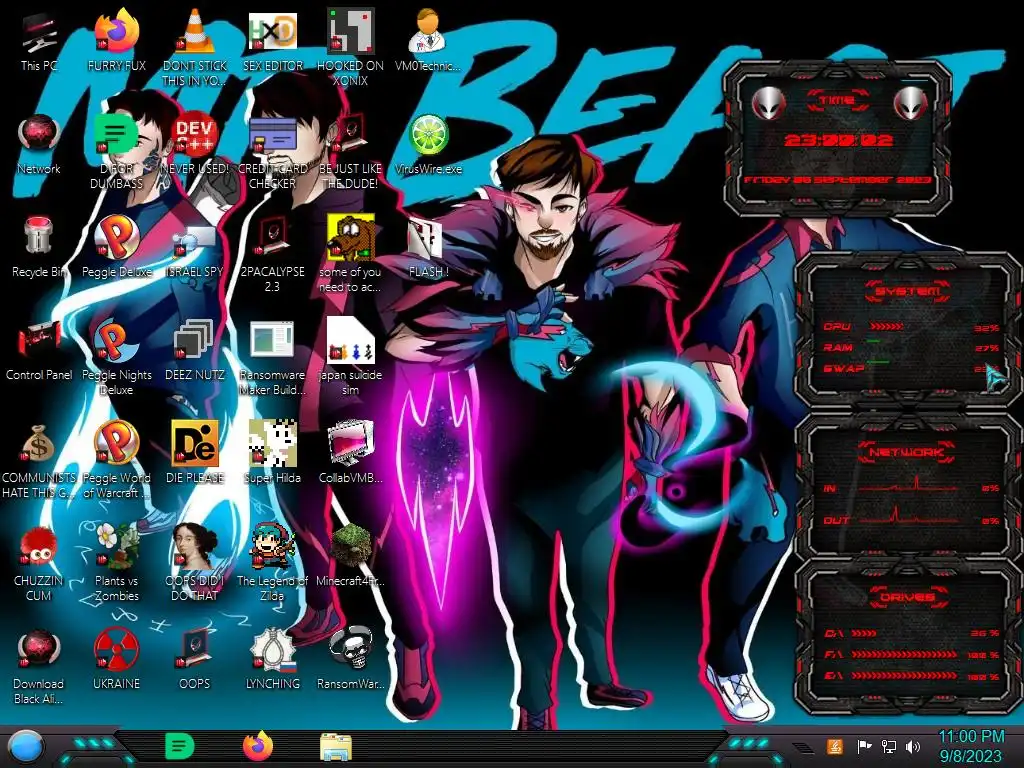Click the Action Center flag tray icon
The width and height of the screenshot is (1024, 768).
click(864, 746)
